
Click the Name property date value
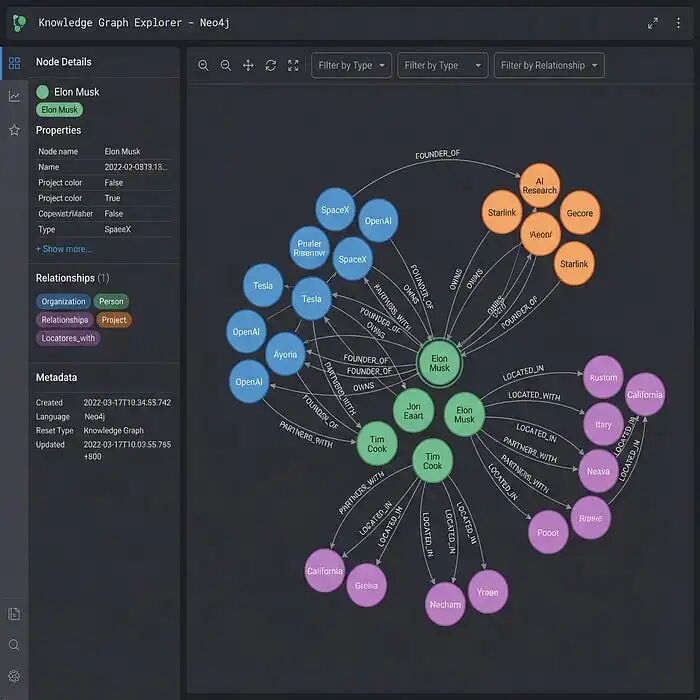136,167
